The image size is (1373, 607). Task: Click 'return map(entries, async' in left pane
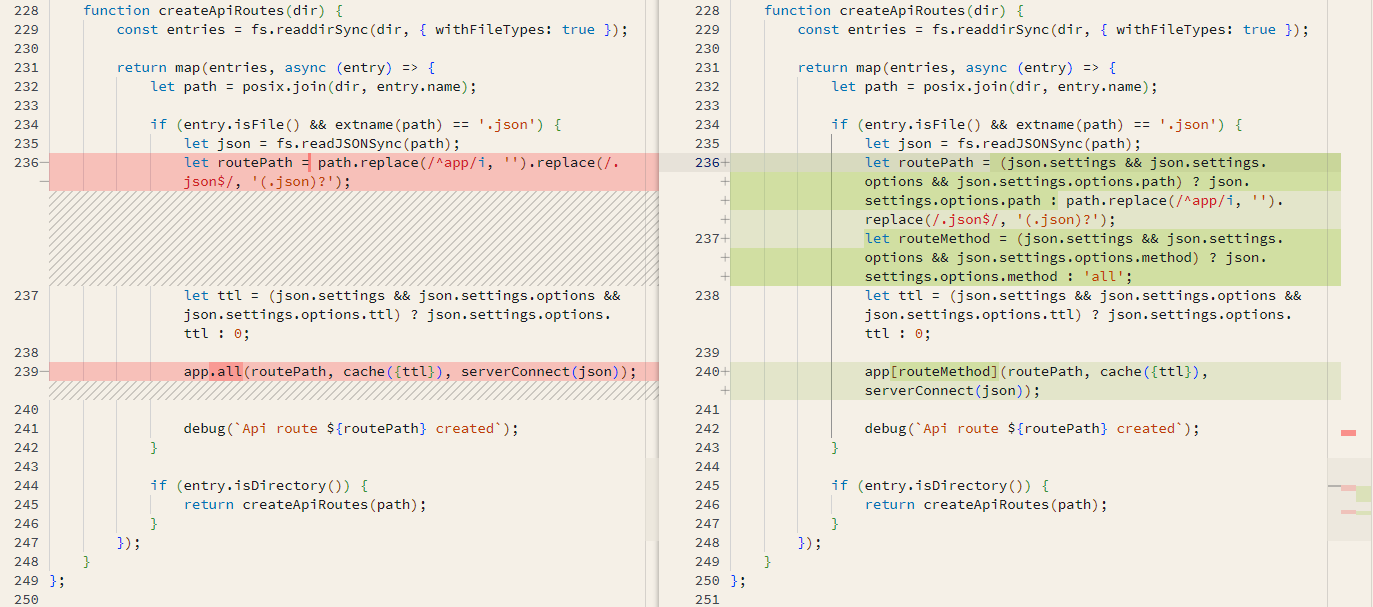[276, 67]
